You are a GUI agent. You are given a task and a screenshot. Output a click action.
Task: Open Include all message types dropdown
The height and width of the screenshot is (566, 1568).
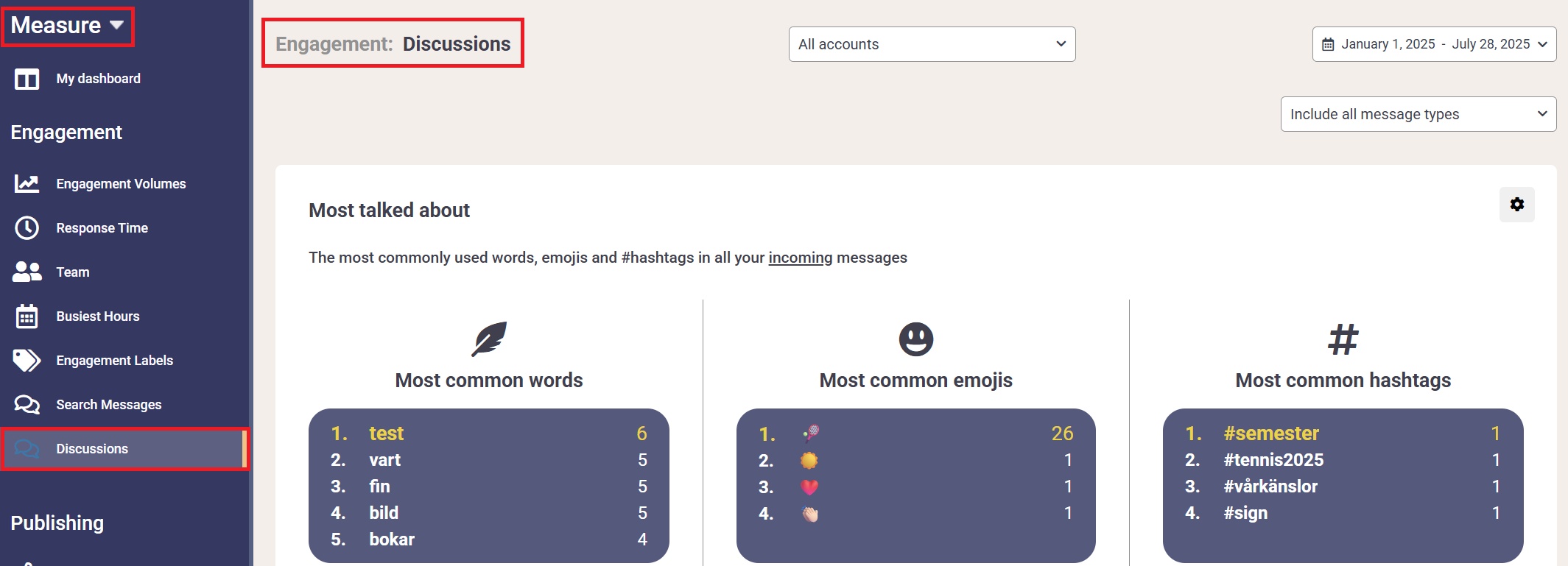[x=1418, y=114]
